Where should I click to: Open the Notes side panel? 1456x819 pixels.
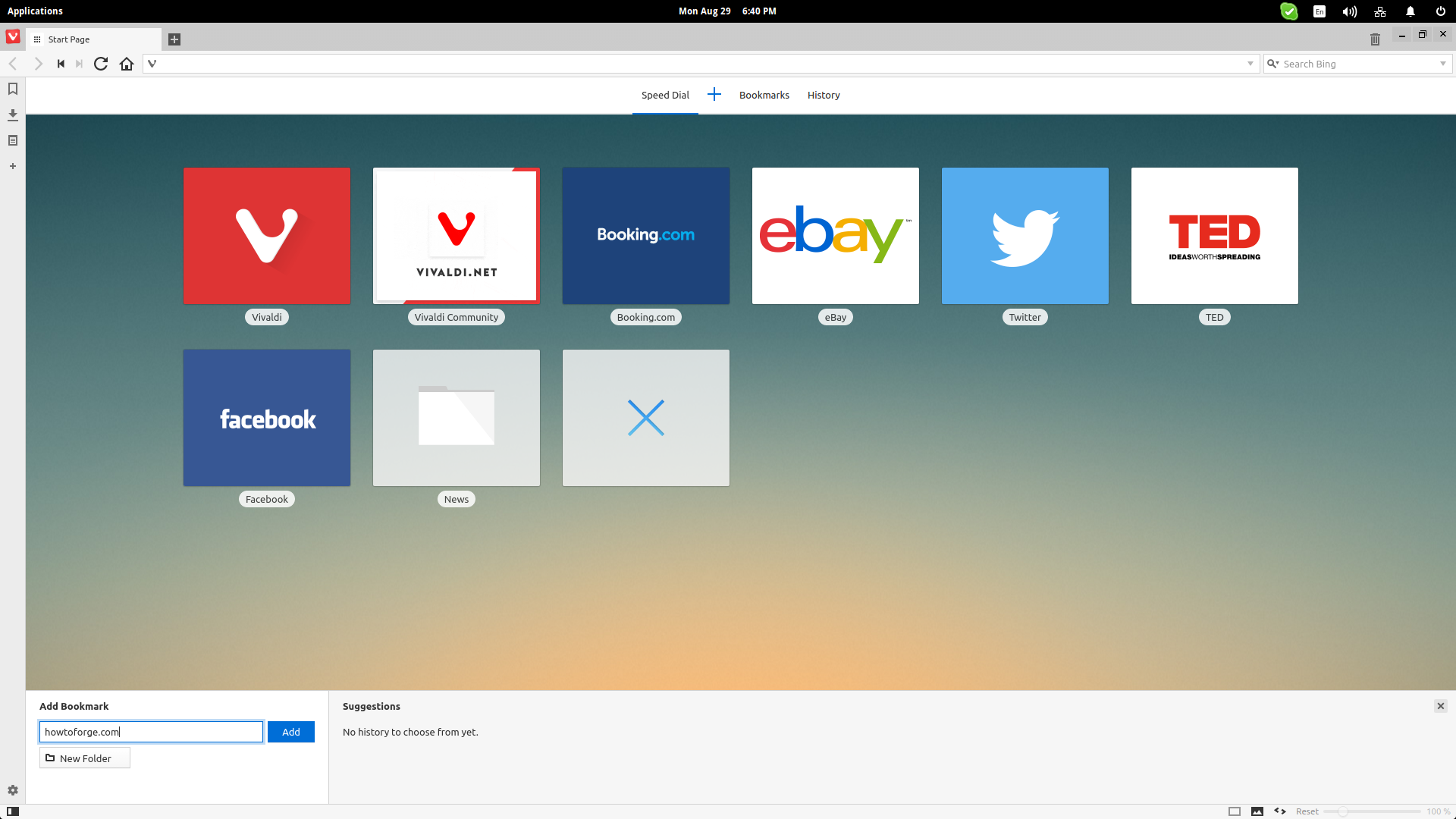(13, 140)
